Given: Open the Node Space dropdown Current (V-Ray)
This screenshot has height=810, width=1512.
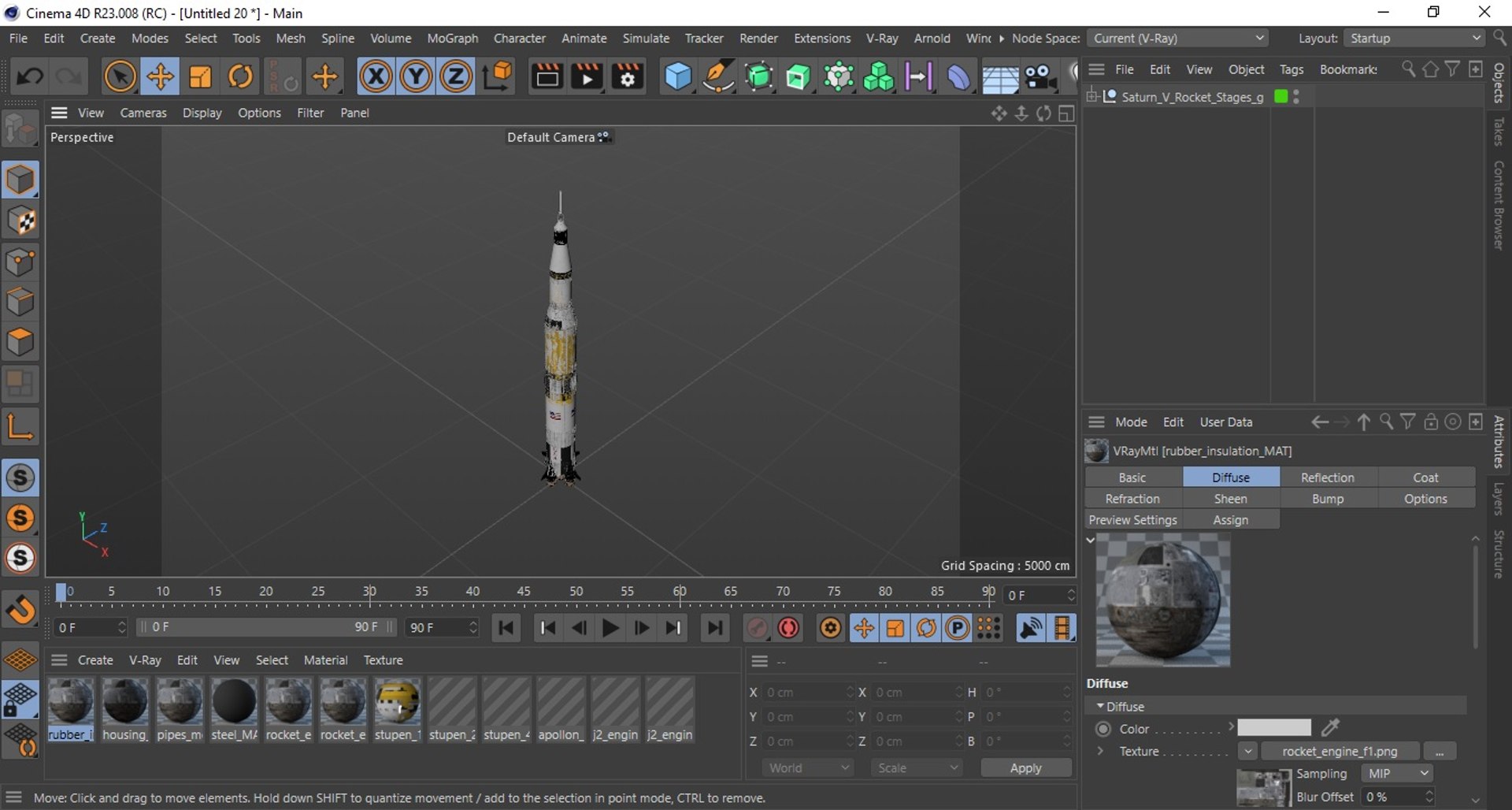Looking at the screenshot, I should (x=1178, y=38).
